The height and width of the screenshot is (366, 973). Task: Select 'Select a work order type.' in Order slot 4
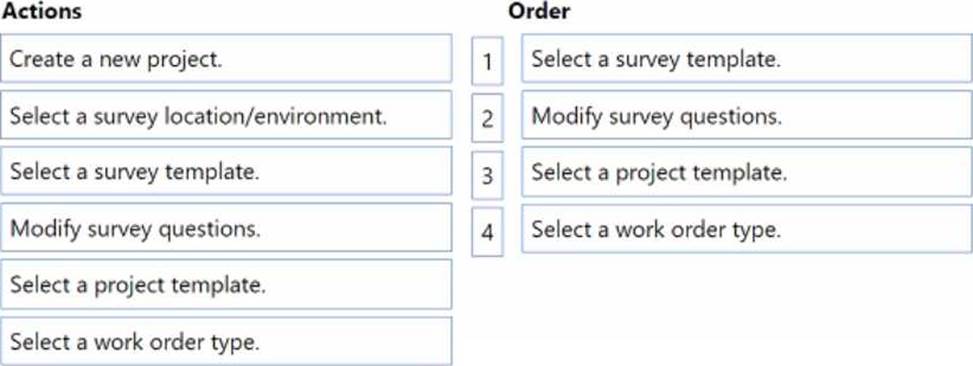tap(747, 228)
